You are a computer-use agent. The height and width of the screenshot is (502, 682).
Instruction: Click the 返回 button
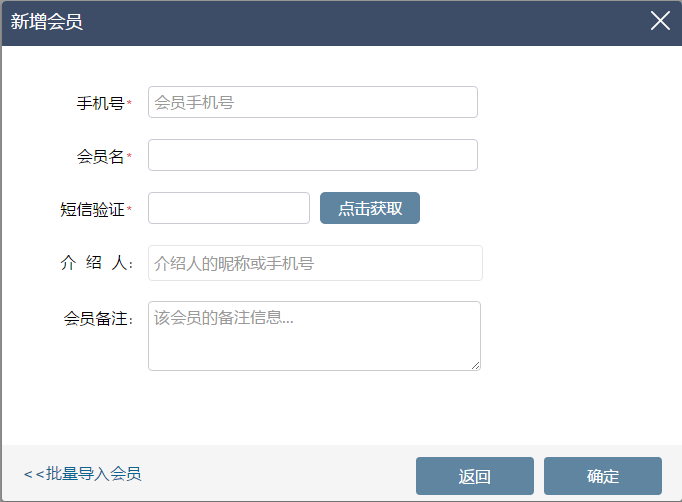click(x=475, y=476)
